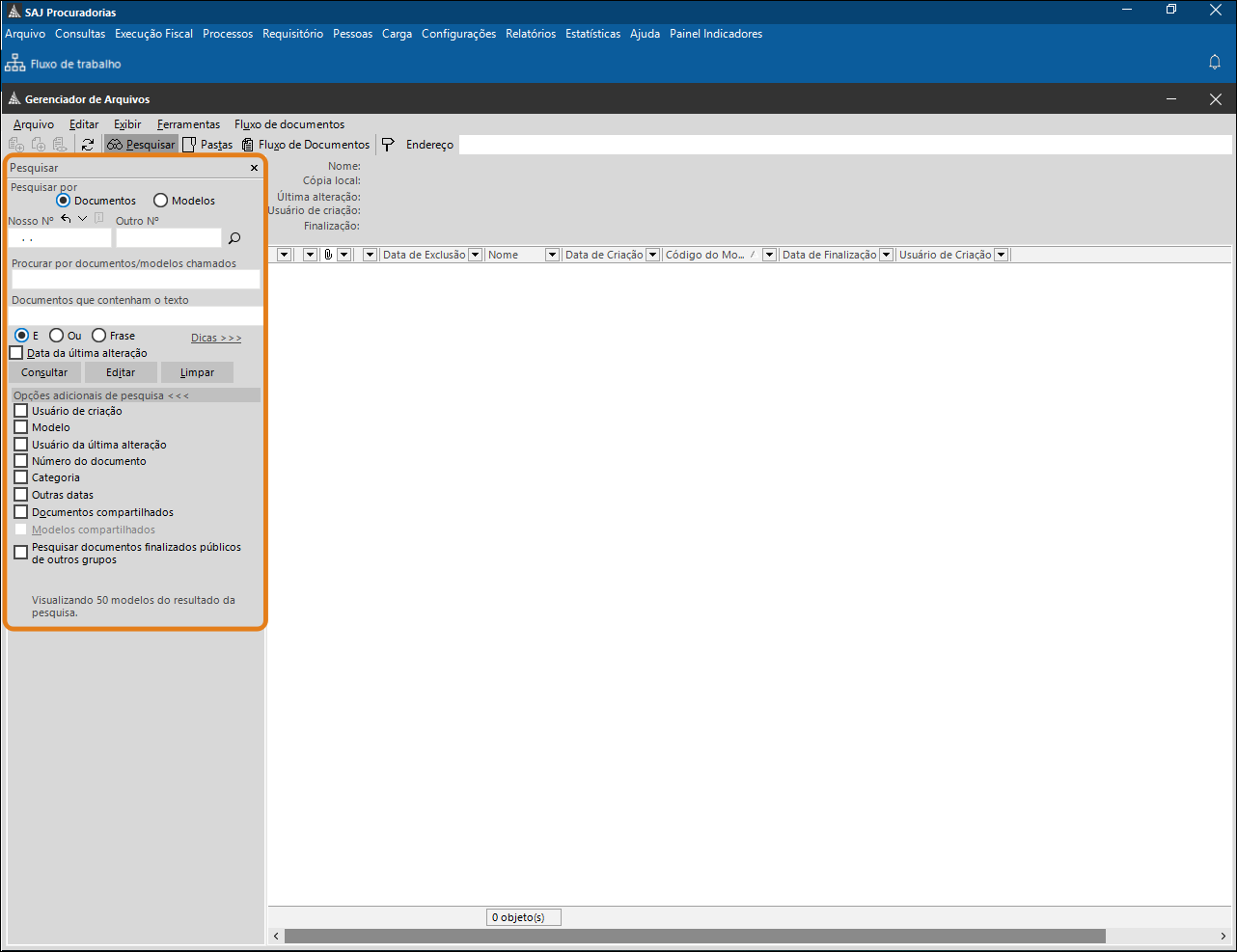Open the Pastas panel from the toolbar
This screenshot has width=1237, height=952.
click(207, 145)
